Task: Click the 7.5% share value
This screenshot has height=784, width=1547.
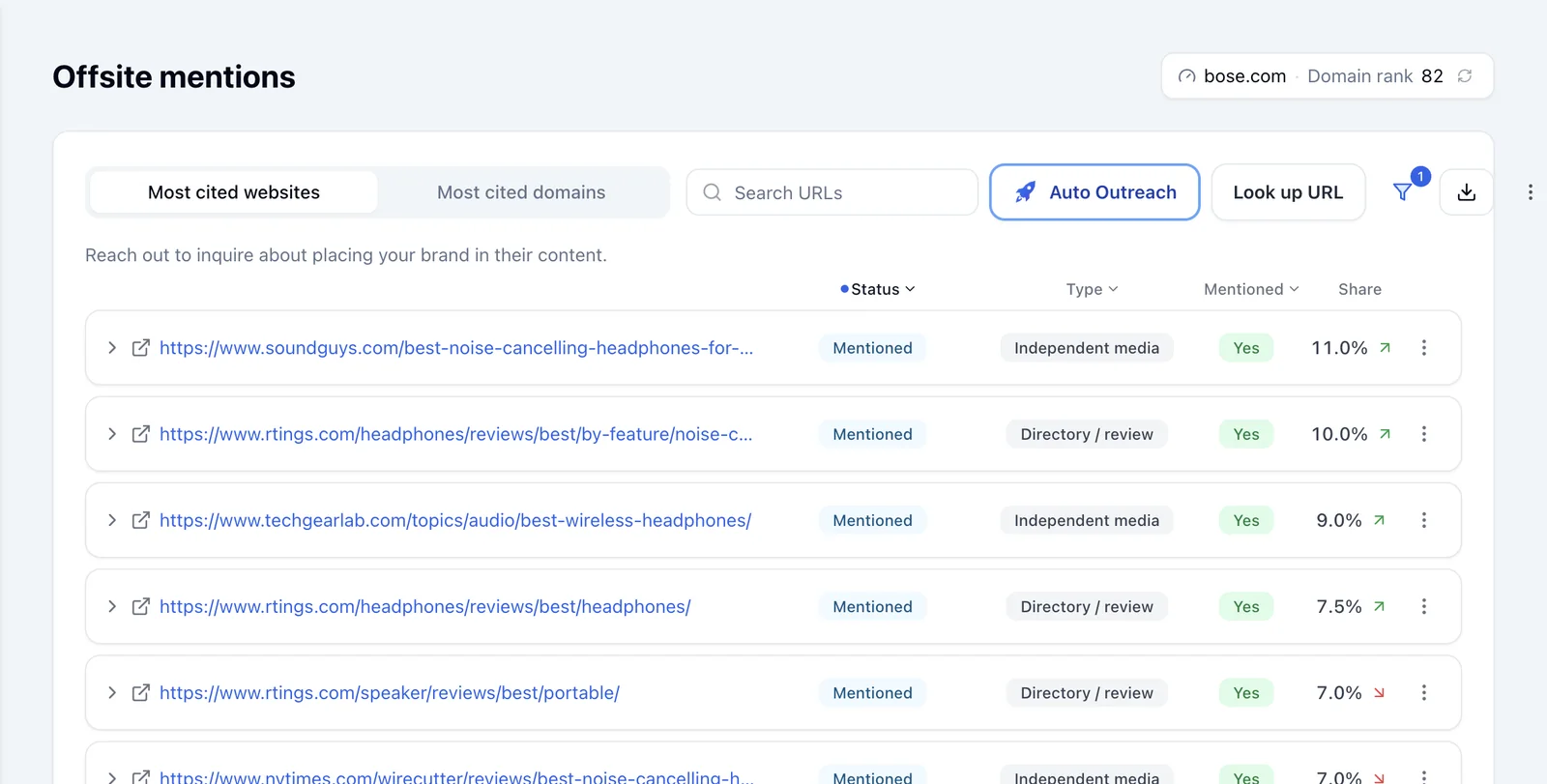Action: pyautogui.click(x=1338, y=606)
